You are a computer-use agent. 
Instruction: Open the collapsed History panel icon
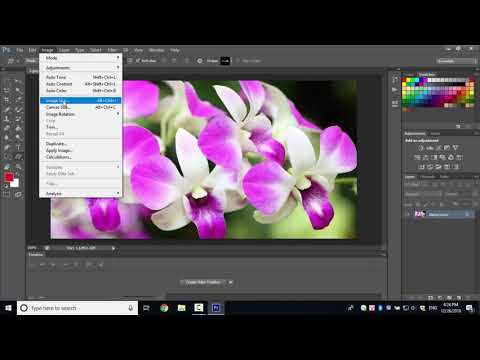[x=395, y=80]
